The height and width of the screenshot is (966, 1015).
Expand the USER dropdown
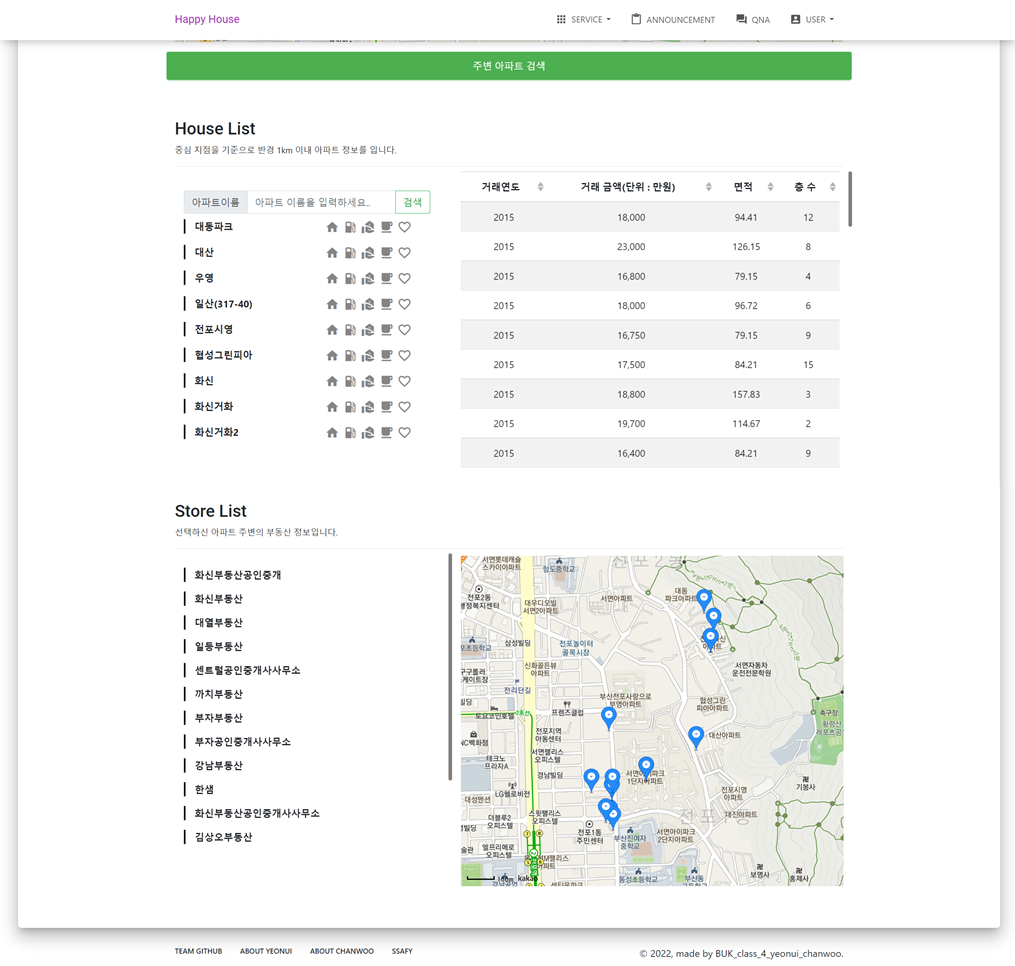point(812,19)
